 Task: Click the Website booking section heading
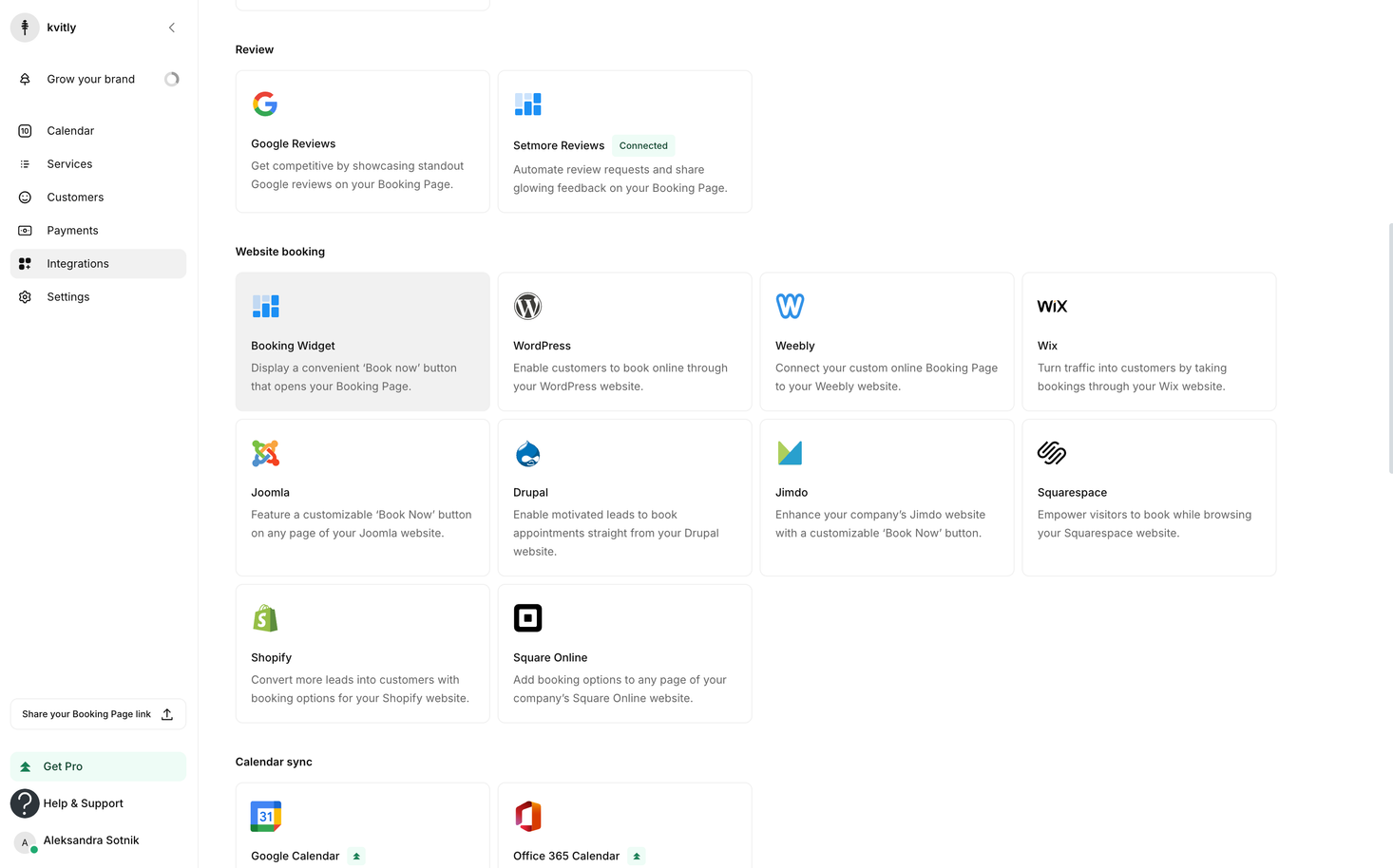(x=280, y=252)
